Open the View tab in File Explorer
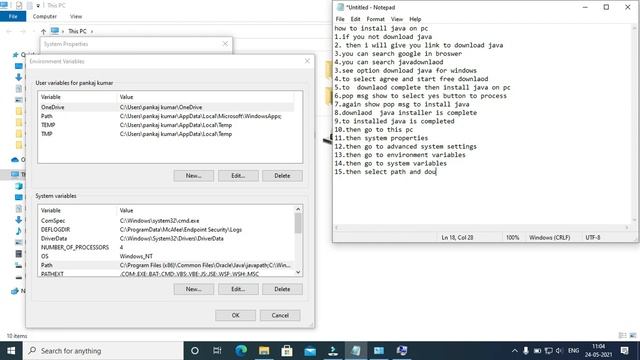 tap(76, 16)
